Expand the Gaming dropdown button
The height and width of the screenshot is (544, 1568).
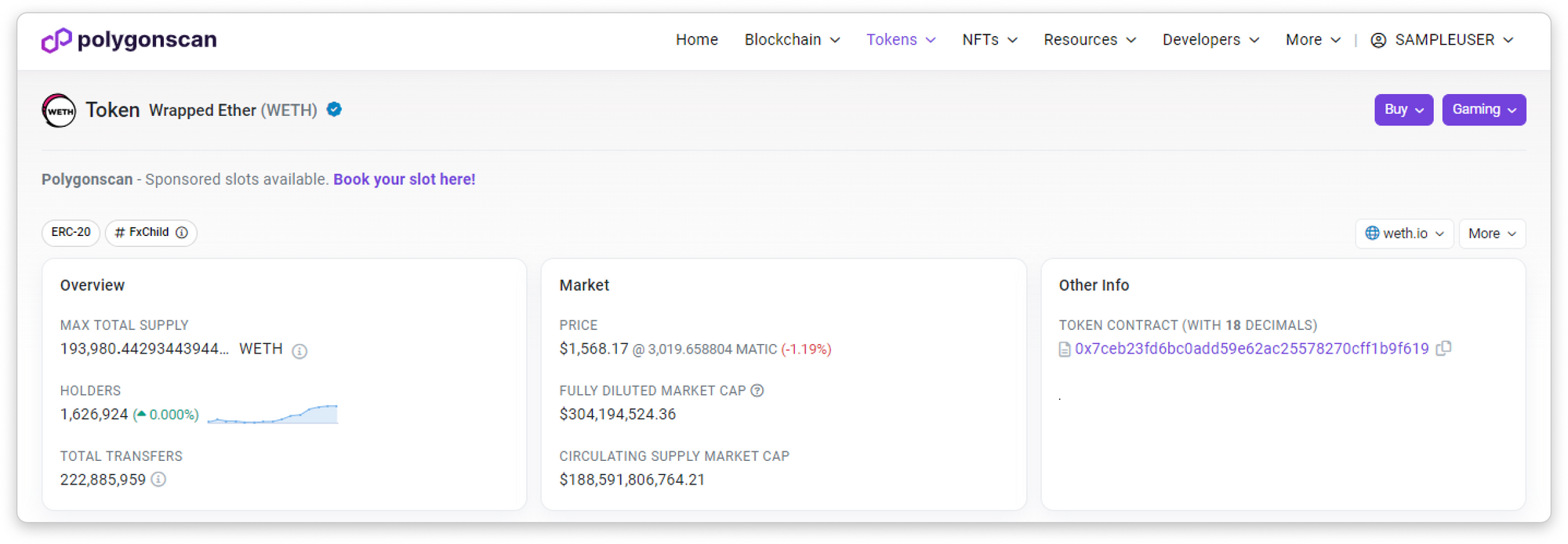1483,110
